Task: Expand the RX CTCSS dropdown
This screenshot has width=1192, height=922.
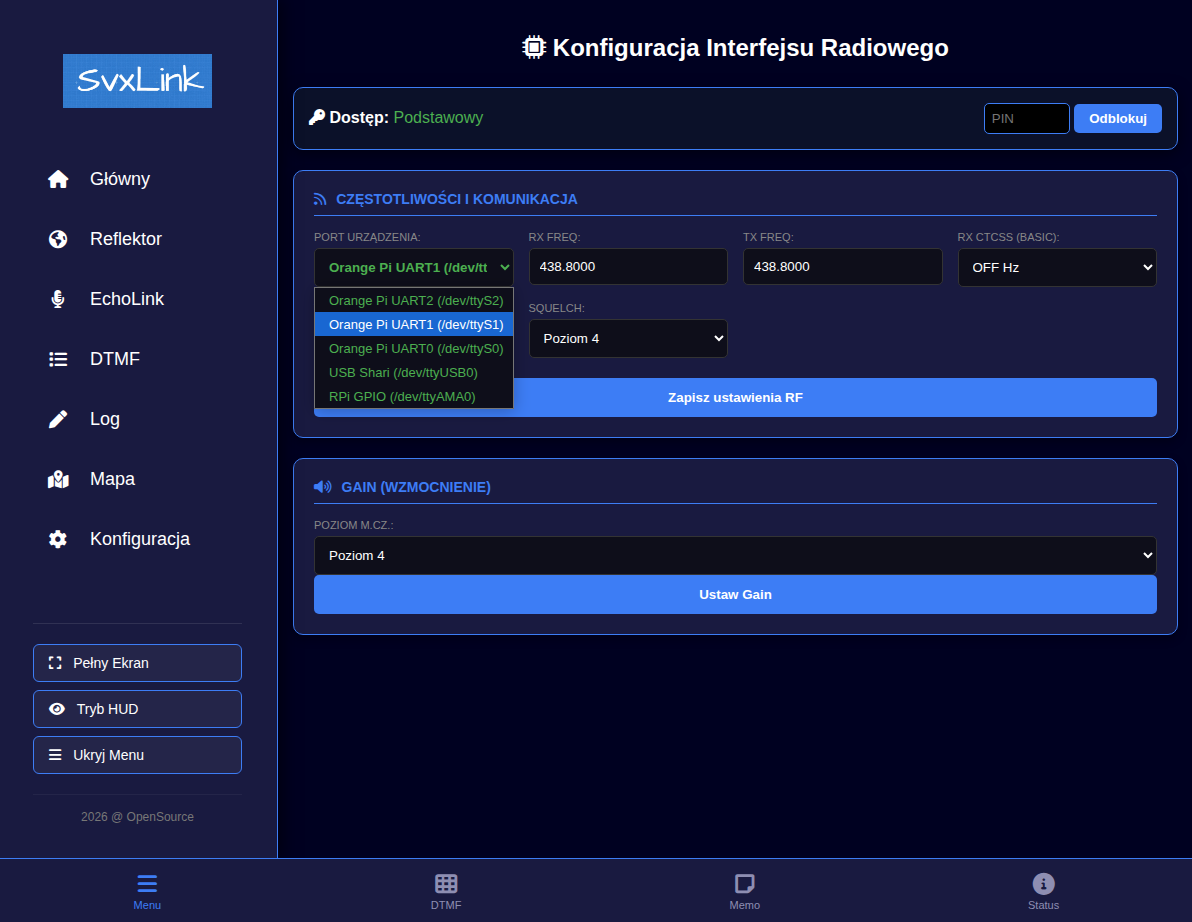Action: (x=1056, y=268)
